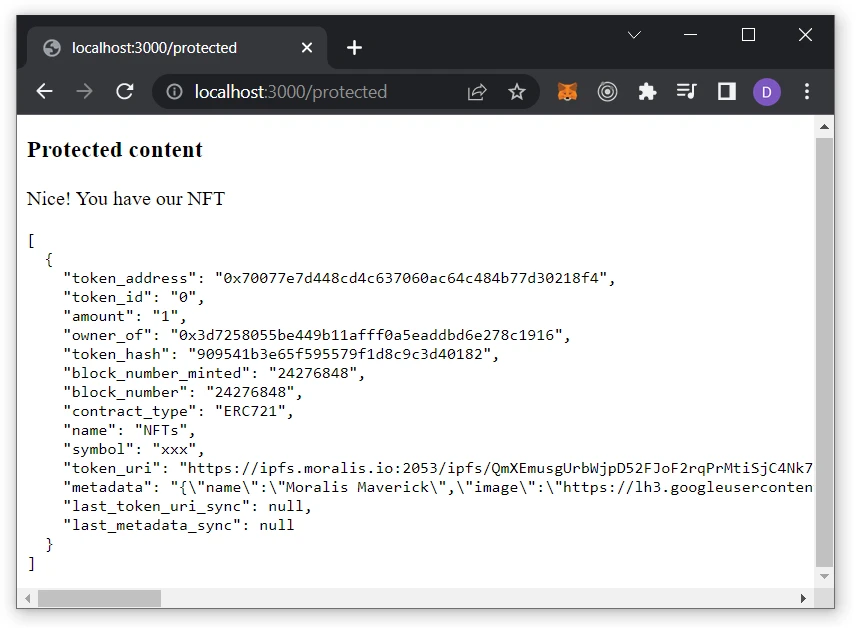Open the Extensions puzzle menu

tap(647, 91)
